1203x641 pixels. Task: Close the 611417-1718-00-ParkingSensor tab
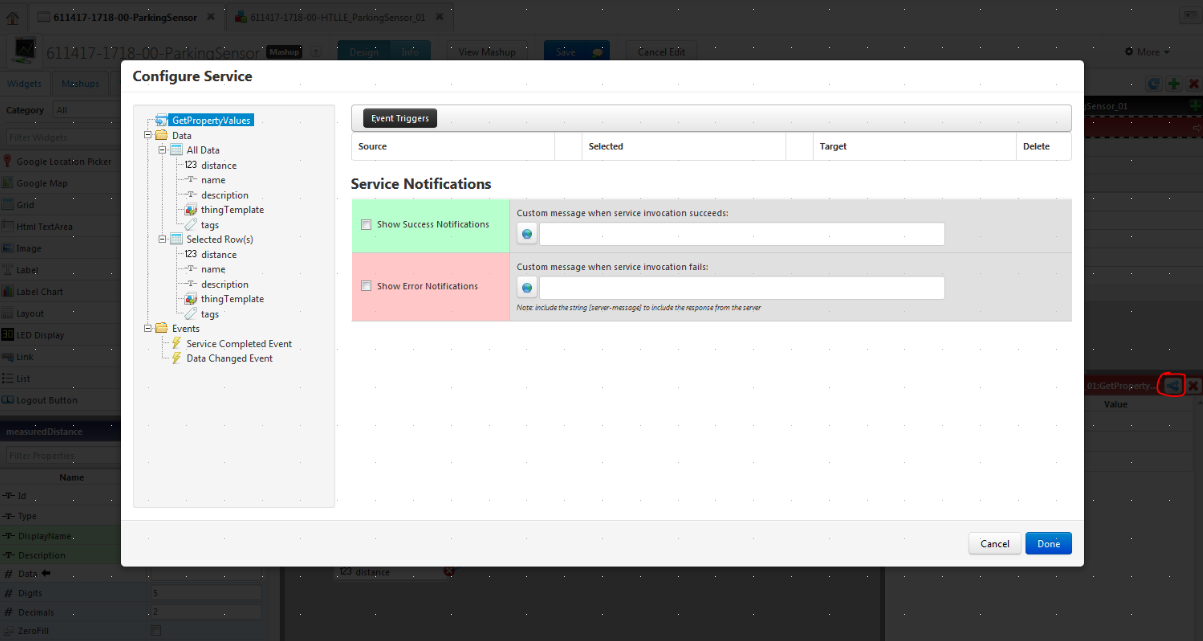(x=212, y=18)
